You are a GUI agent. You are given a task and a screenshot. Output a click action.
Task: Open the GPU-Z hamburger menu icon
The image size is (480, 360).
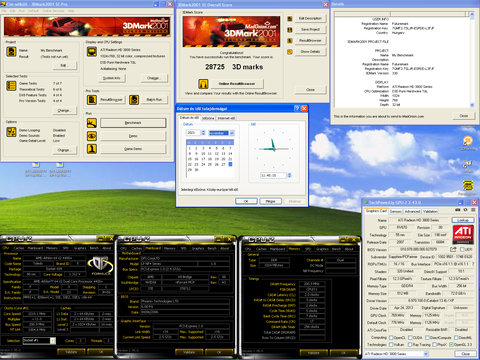pyautogui.click(x=473, y=210)
